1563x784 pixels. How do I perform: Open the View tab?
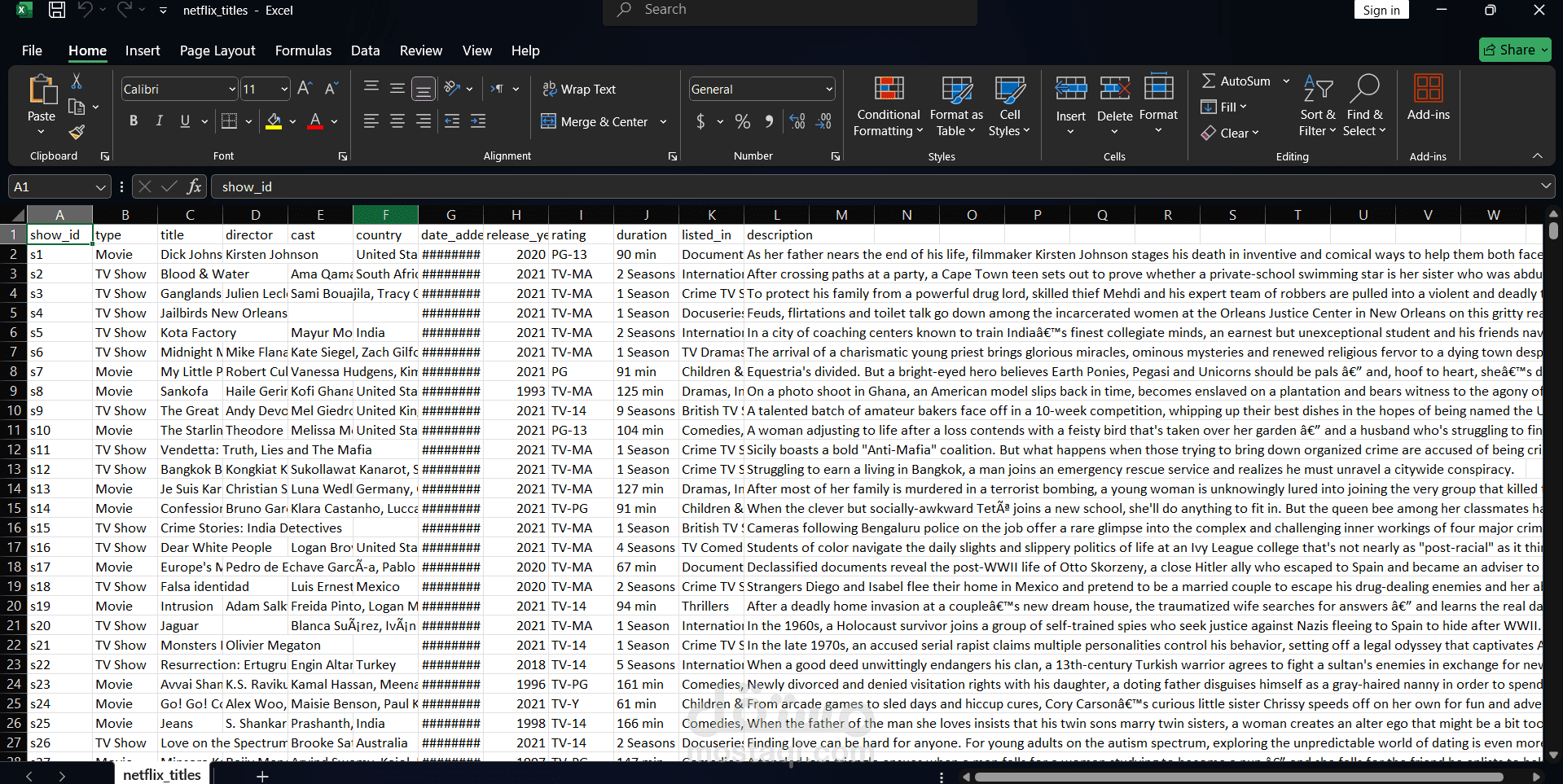[477, 50]
